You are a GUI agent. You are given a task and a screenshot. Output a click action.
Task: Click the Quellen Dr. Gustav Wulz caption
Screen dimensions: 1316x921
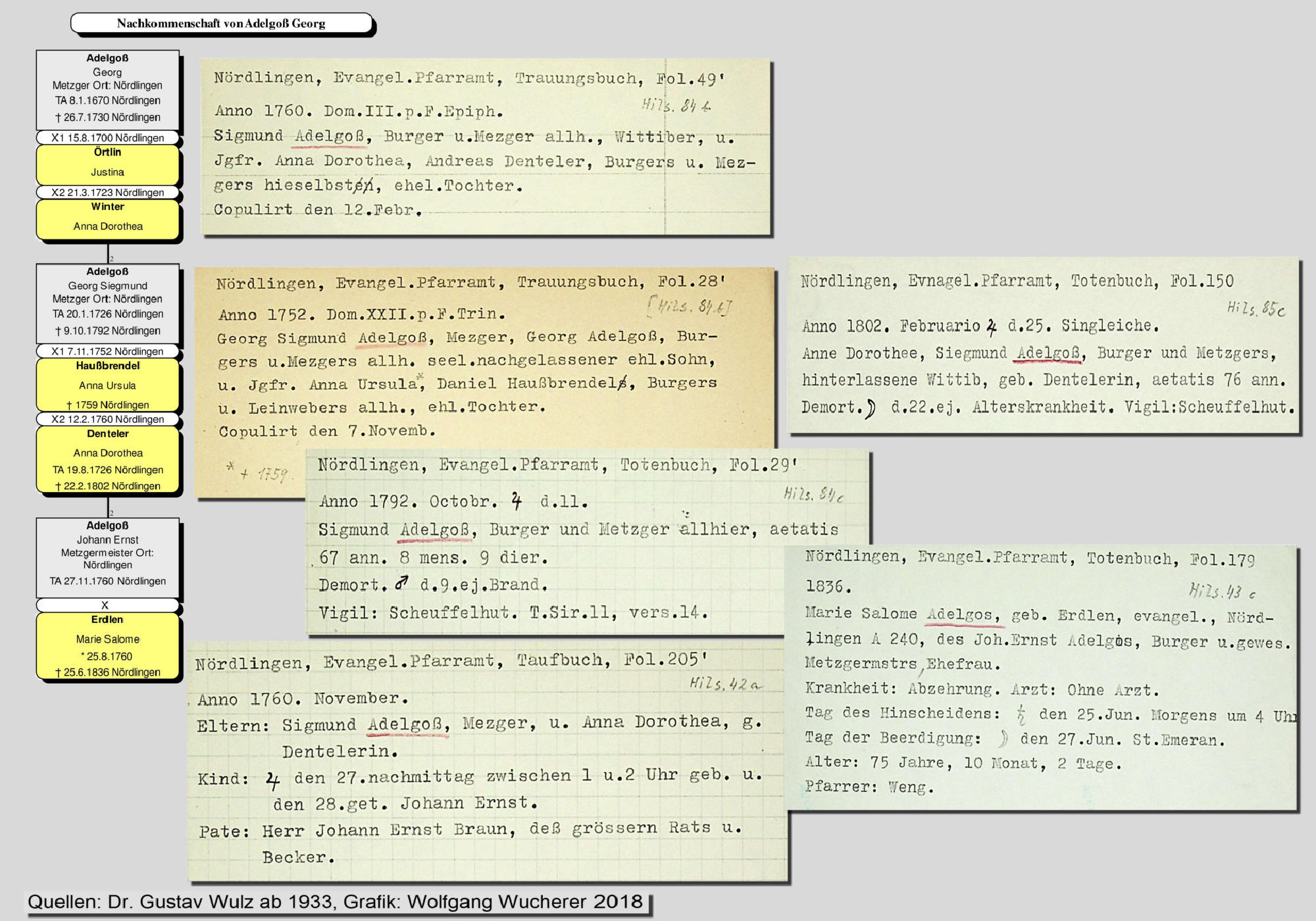coord(335,902)
